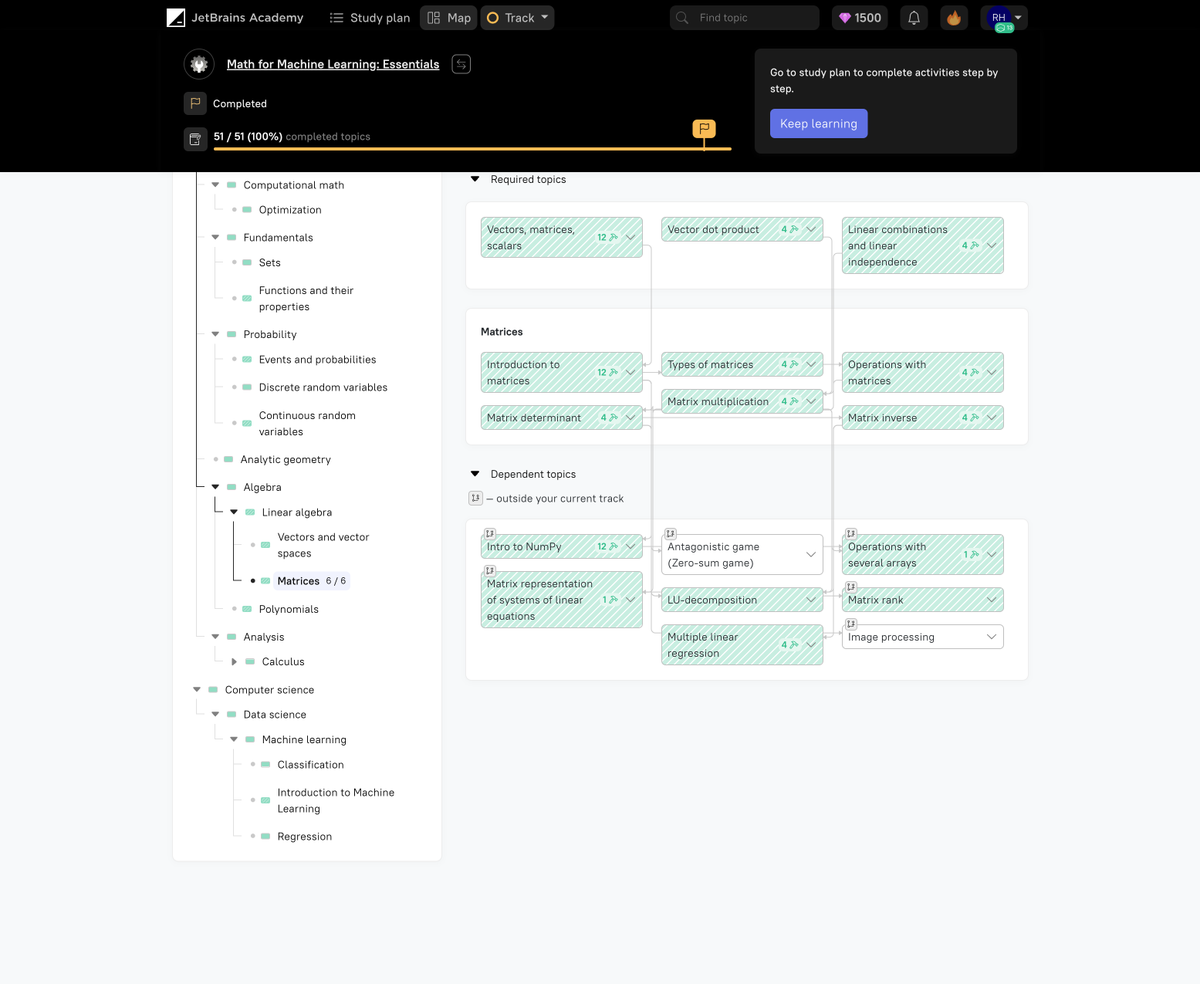Click the outside-track icon on Antagonistic game

coord(671,534)
